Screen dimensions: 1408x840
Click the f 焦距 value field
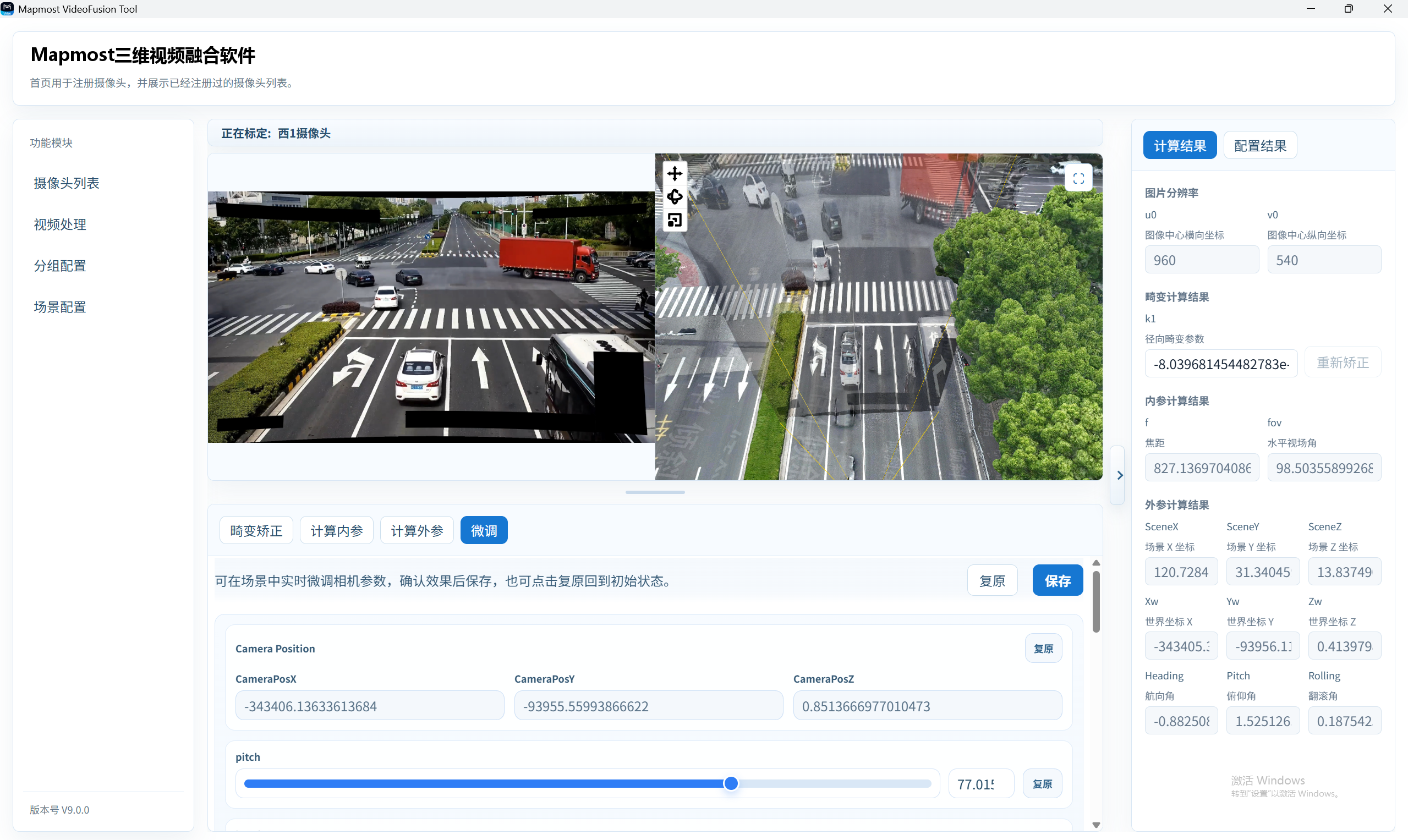pos(1202,468)
